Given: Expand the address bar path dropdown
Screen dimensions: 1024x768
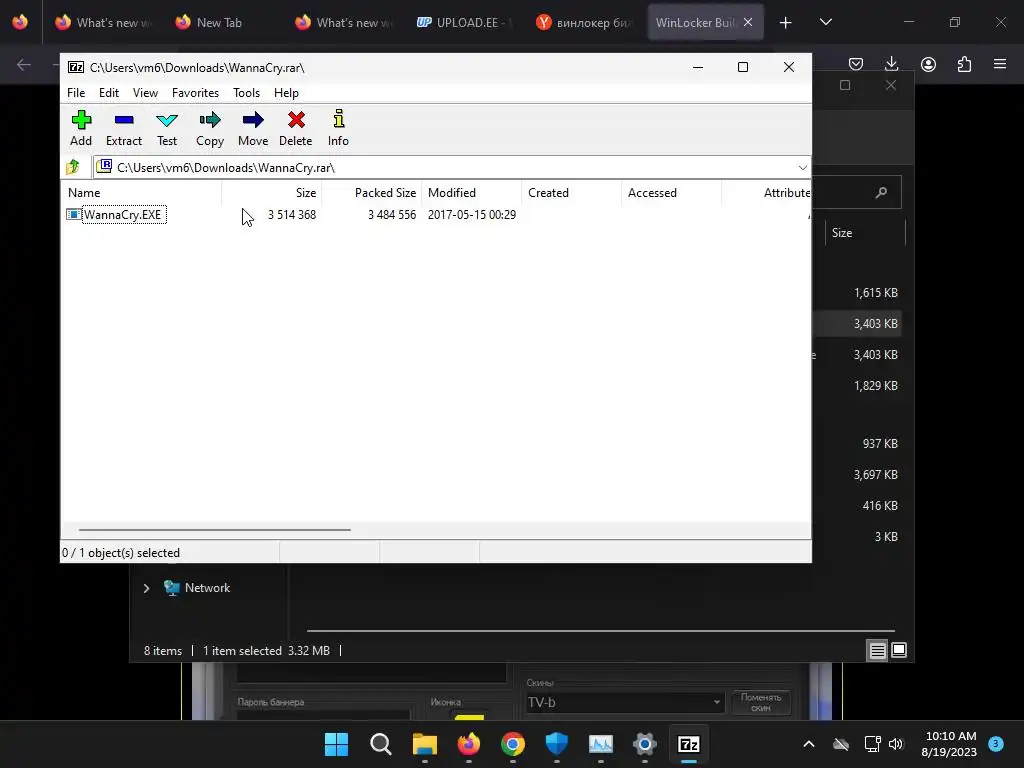Looking at the screenshot, I should [802, 168].
